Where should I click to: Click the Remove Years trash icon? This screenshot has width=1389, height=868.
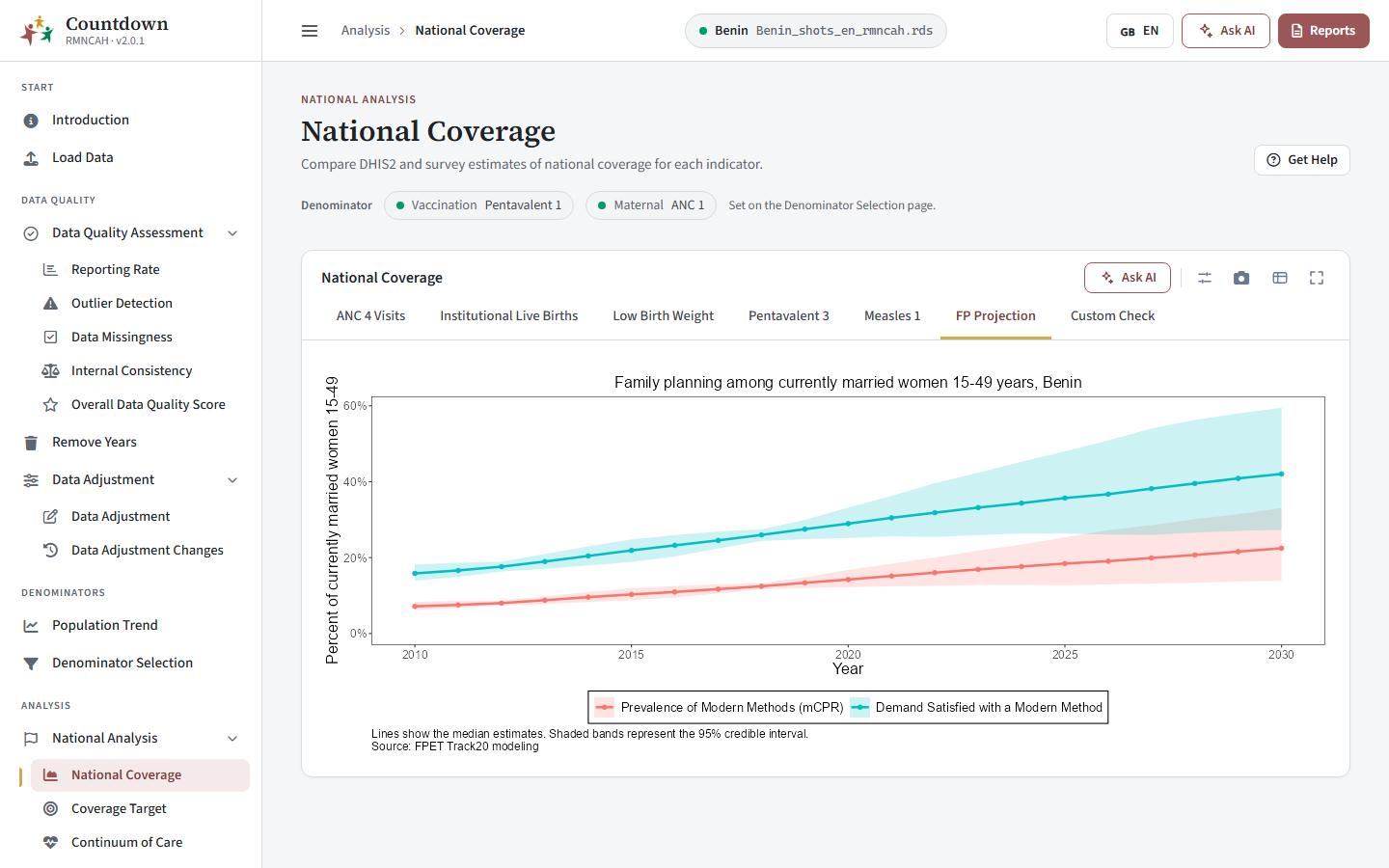pos(31,443)
